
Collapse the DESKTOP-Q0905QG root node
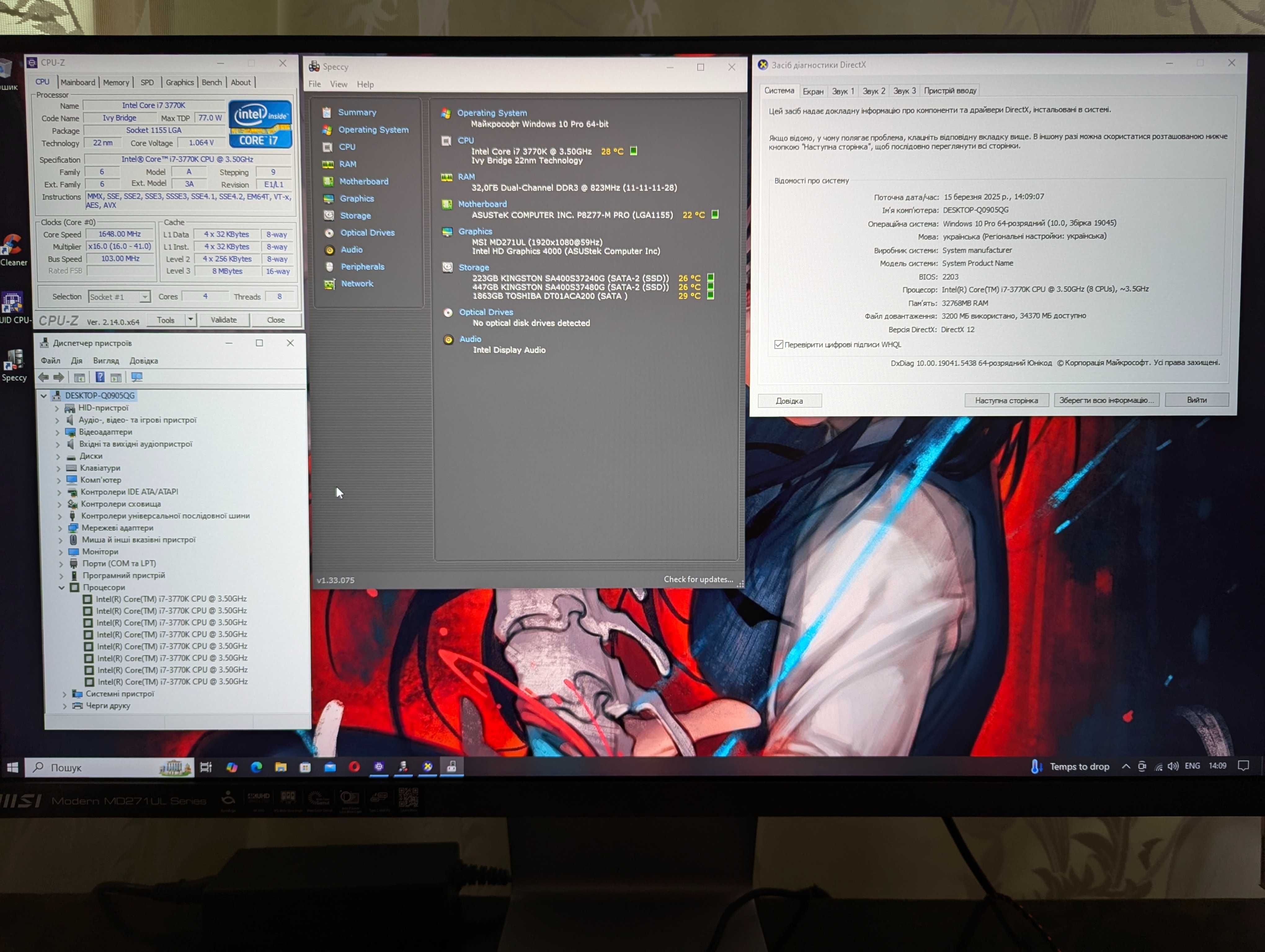pyautogui.click(x=44, y=395)
